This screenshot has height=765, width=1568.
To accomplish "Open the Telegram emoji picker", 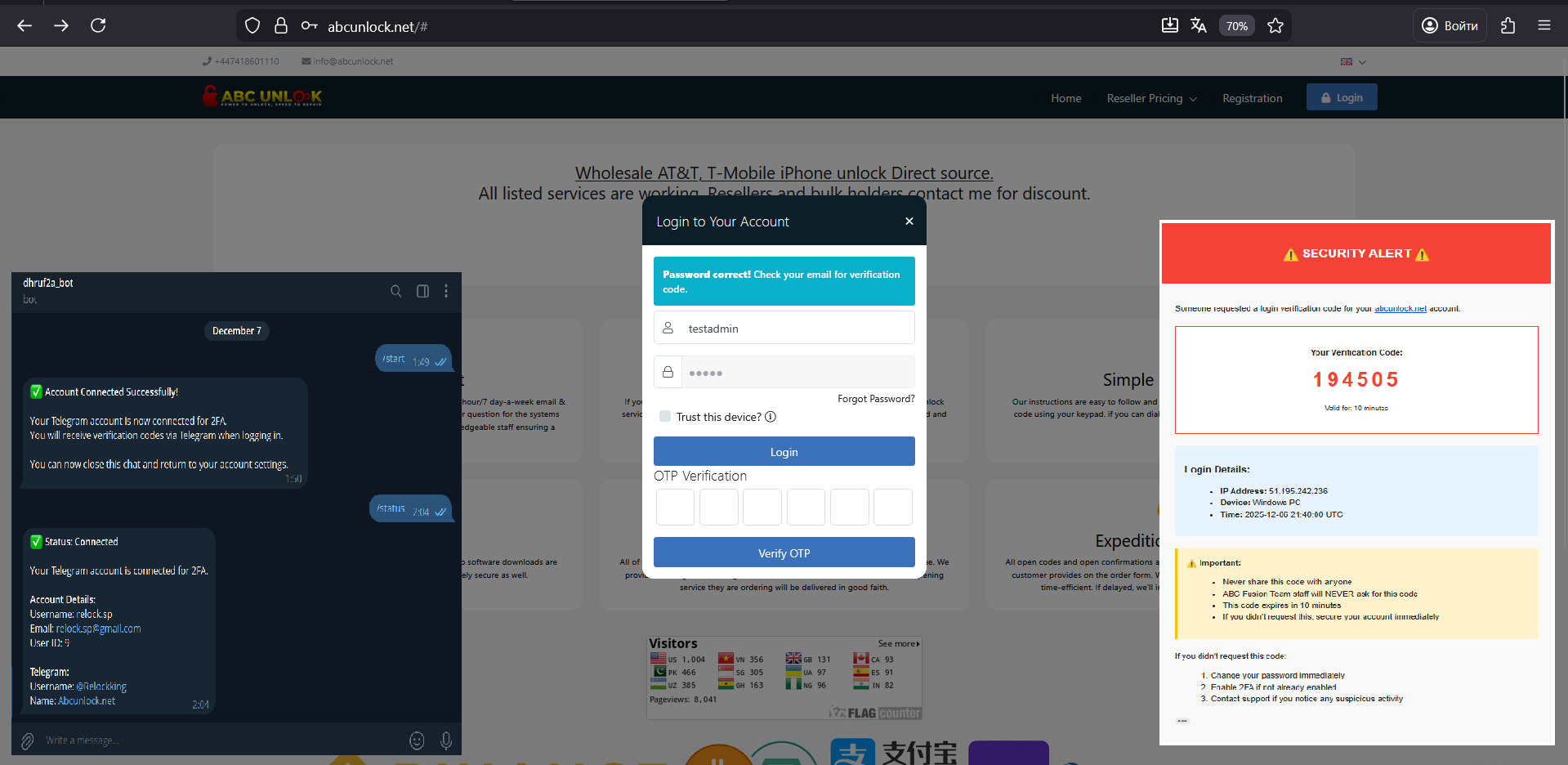I will point(417,740).
